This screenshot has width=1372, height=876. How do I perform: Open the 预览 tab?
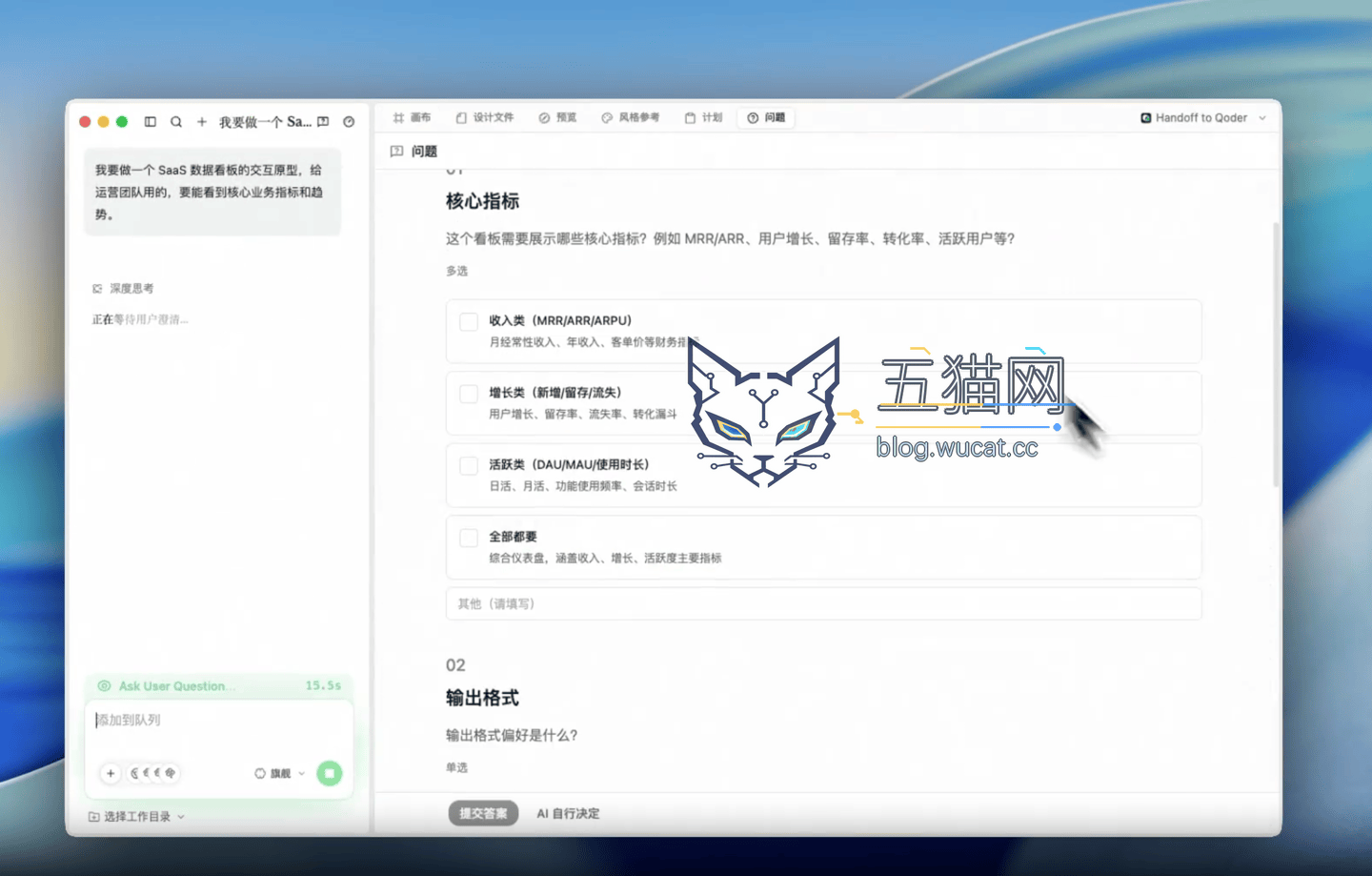(557, 117)
